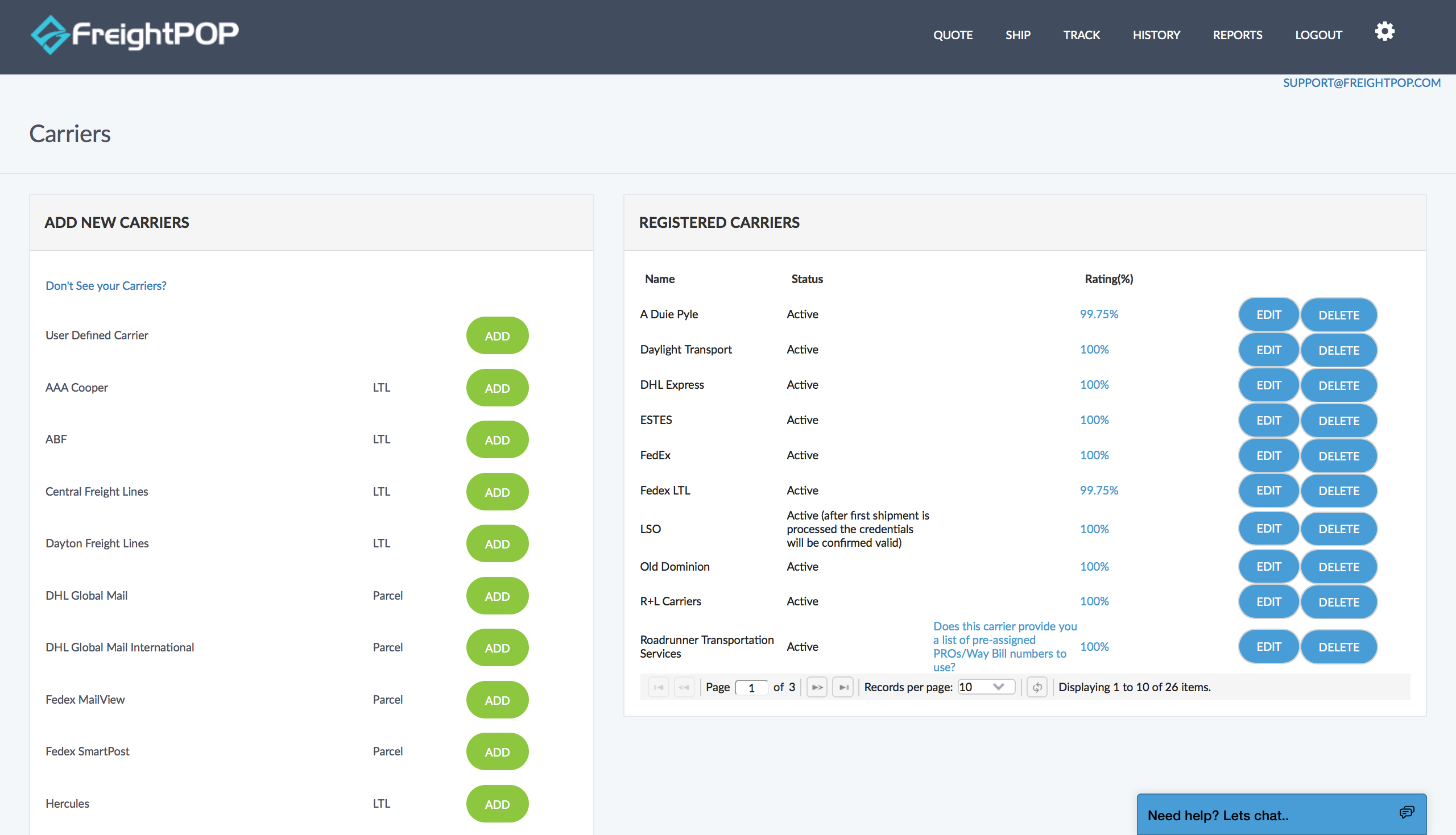Delete FedEx carrier

[1338, 455]
